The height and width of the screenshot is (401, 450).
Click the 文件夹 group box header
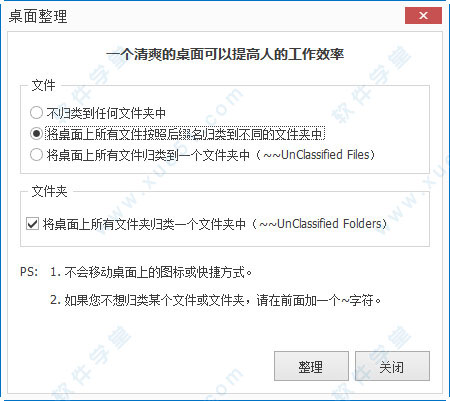(x=49, y=191)
